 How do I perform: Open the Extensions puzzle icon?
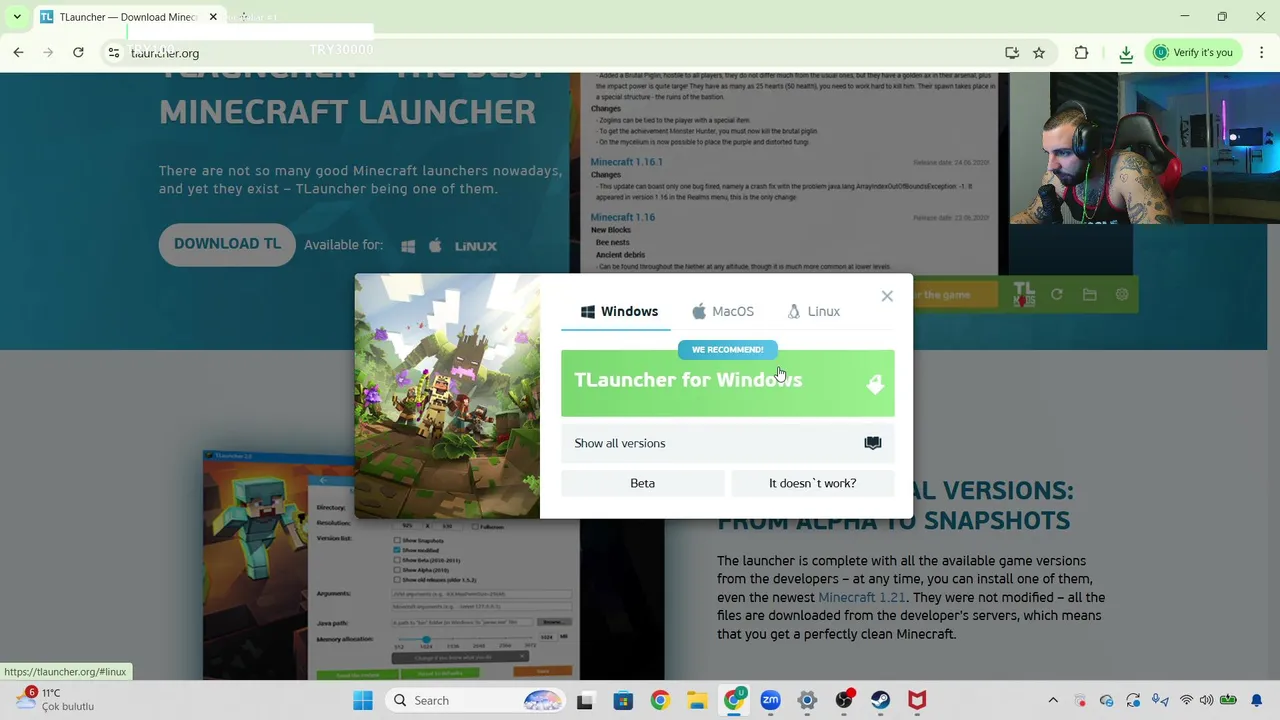1081,53
